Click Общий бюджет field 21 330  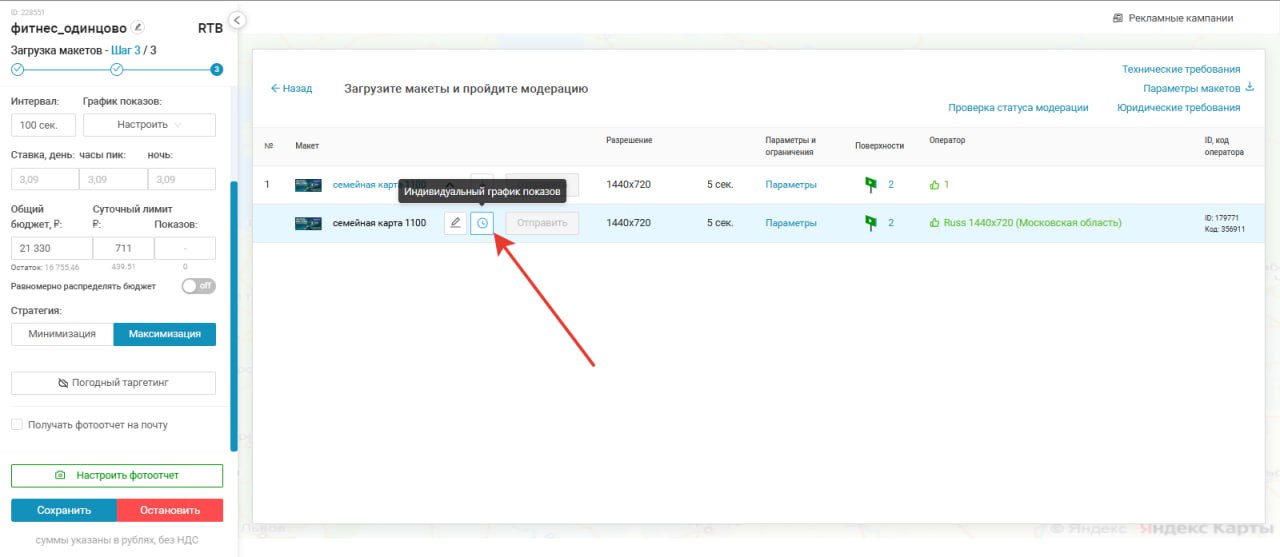pyautogui.click(x=51, y=249)
